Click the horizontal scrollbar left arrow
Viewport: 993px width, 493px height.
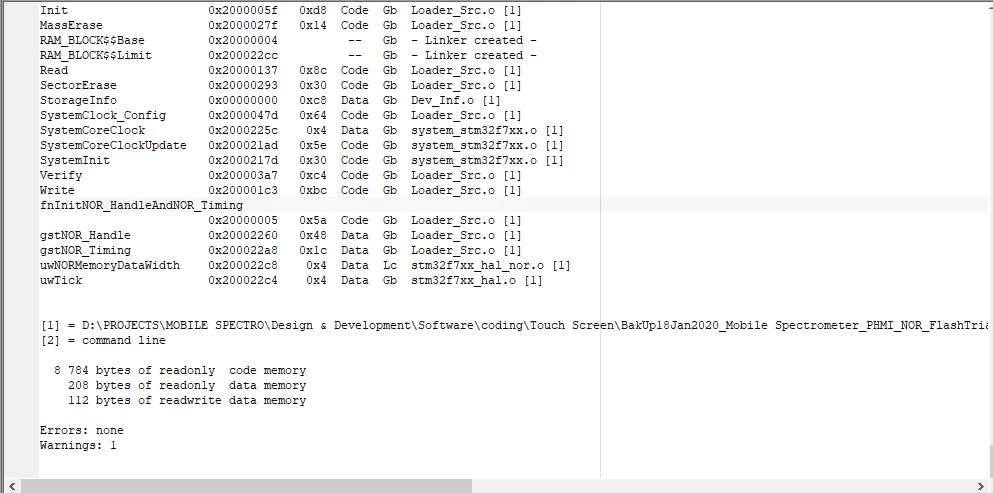point(12,486)
